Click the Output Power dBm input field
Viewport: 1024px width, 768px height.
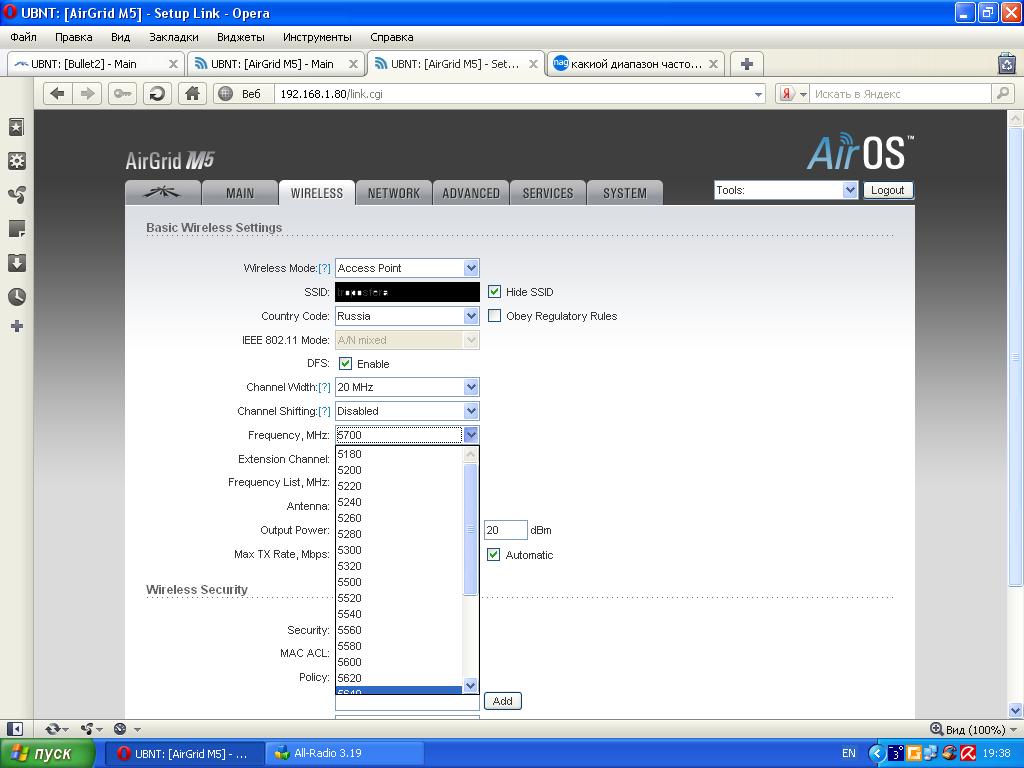tap(505, 530)
